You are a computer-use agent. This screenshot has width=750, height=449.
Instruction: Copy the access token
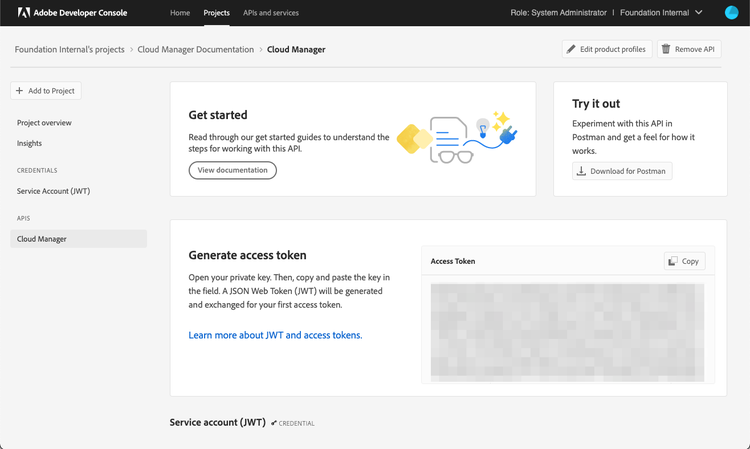point(684,261)
